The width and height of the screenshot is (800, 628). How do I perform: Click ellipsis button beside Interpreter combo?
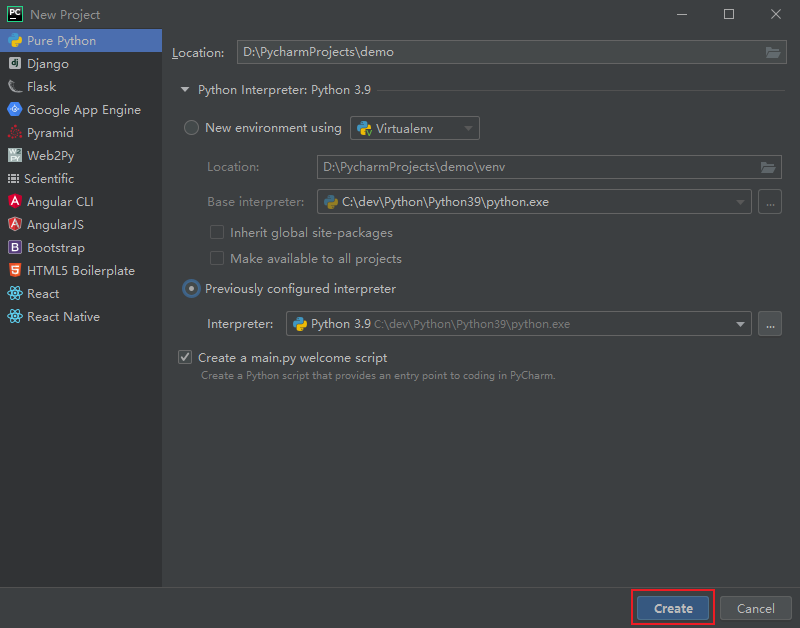click(770, 324)
